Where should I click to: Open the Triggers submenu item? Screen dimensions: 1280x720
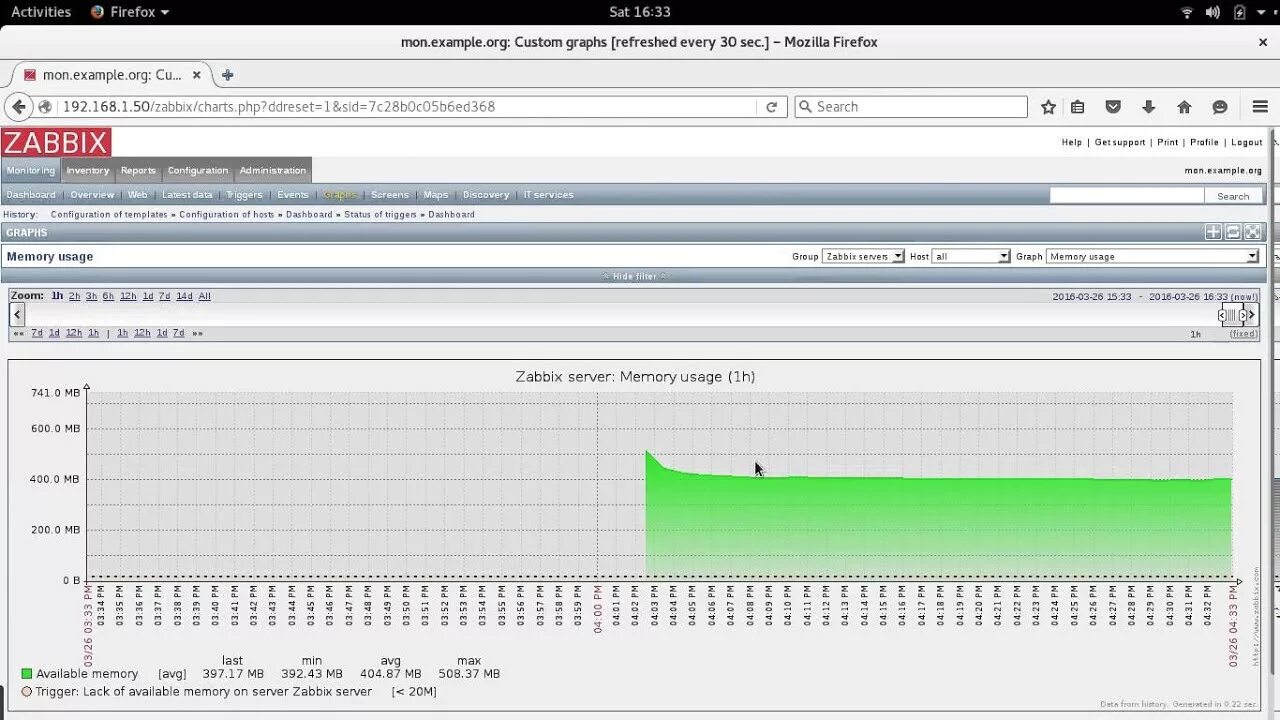[244, 195]
